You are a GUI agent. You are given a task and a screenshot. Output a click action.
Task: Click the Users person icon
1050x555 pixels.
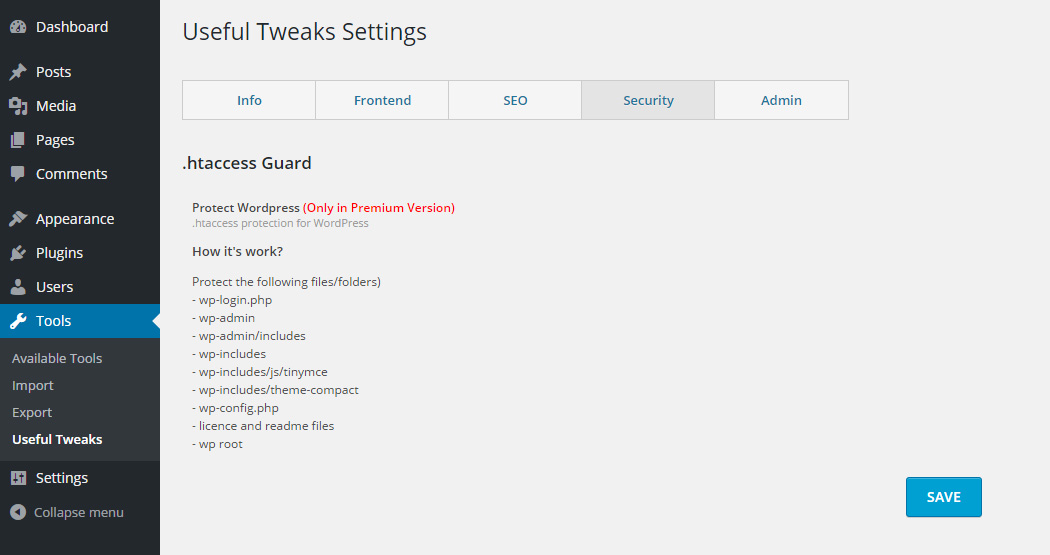[x=18, y=287]
